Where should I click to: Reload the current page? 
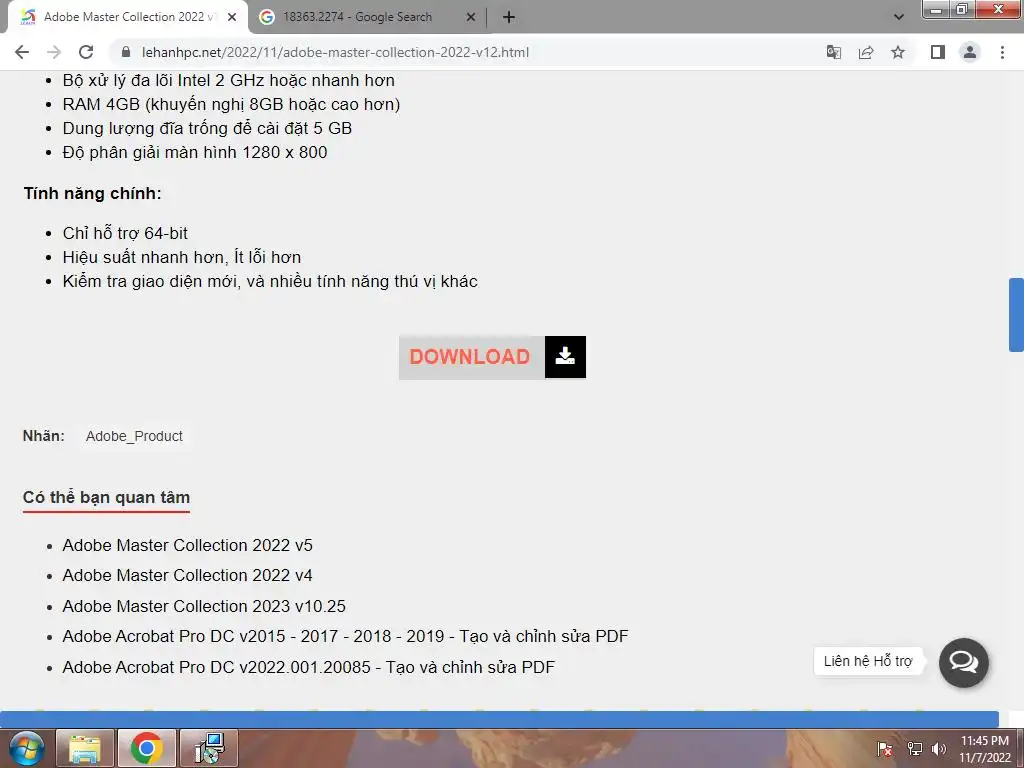[x=86, y=52]
